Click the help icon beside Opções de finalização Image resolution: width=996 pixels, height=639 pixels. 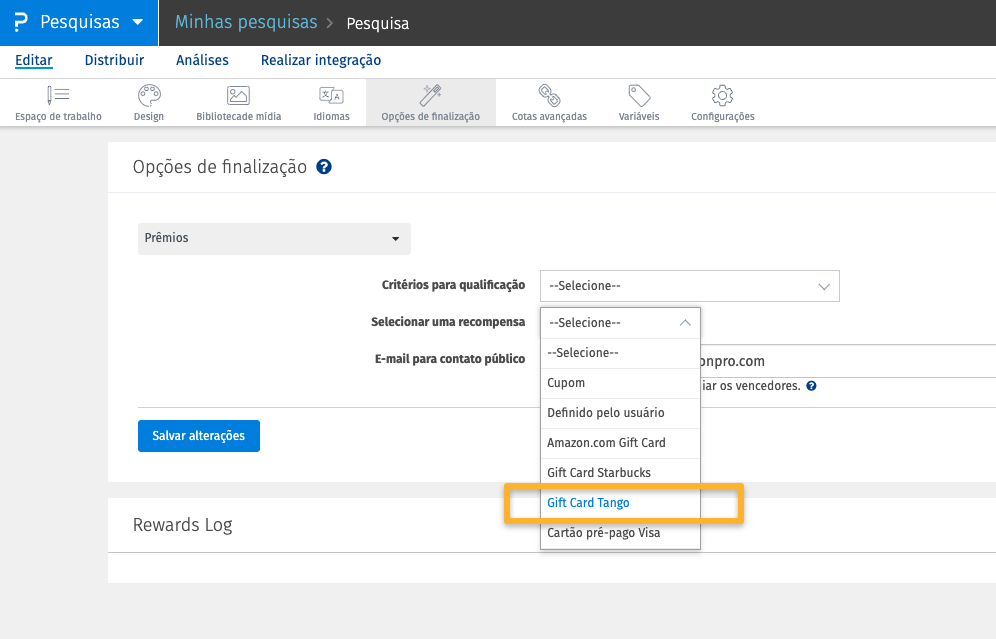324,167
